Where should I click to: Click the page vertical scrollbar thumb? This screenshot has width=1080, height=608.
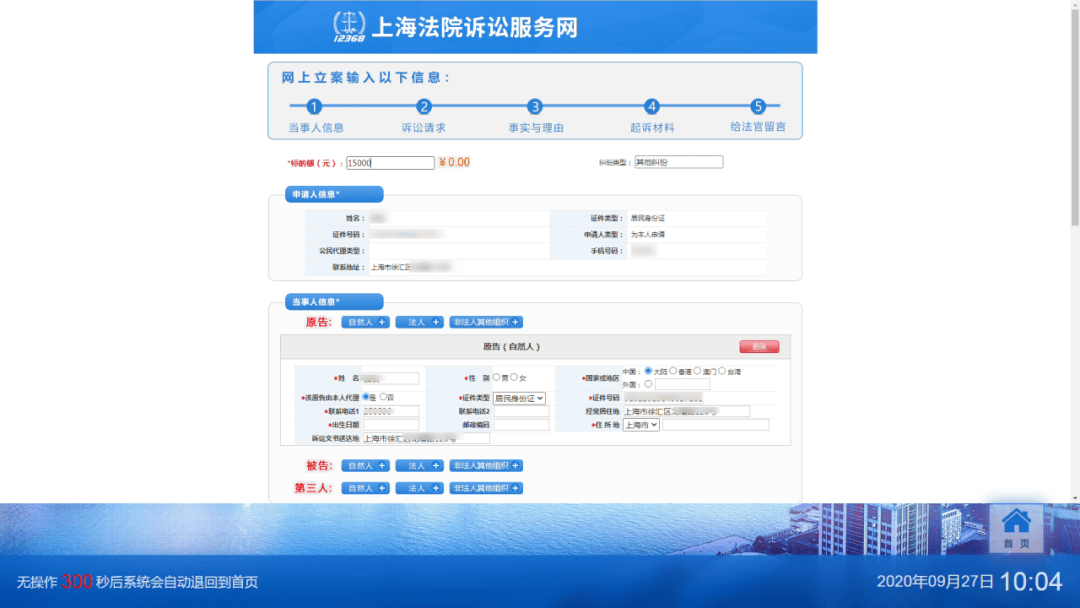pyautogui.click(x=1074, y=117)
